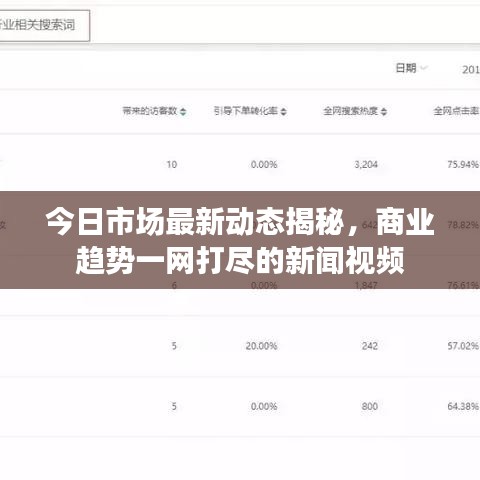480x480 pixels.
Task: Select visitor count cell 10
Action: coord(172,164)
